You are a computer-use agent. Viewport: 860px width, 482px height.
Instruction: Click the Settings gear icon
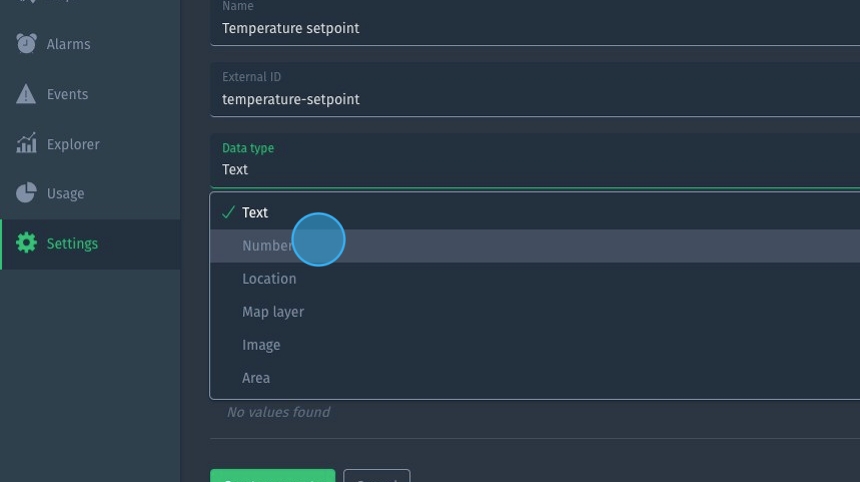click(x=27, y=243)
